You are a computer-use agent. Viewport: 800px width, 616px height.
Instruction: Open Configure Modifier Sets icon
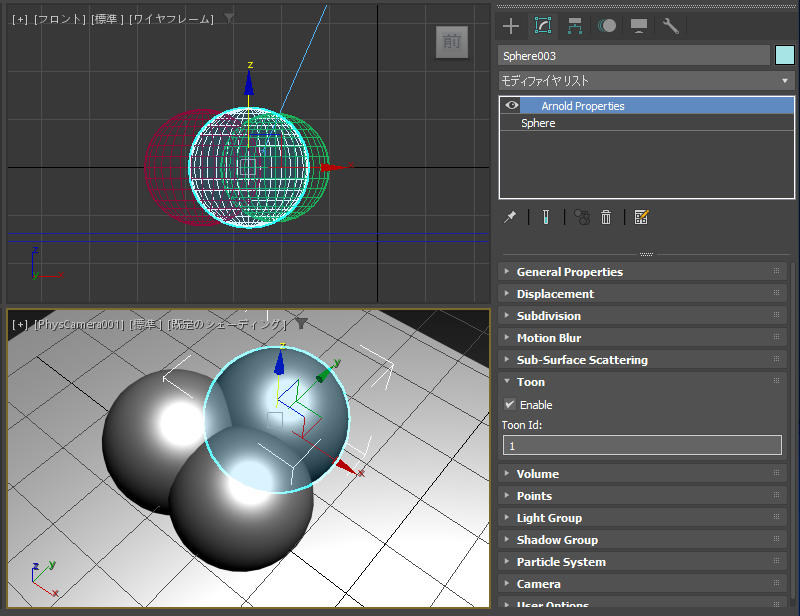(641, 217)
